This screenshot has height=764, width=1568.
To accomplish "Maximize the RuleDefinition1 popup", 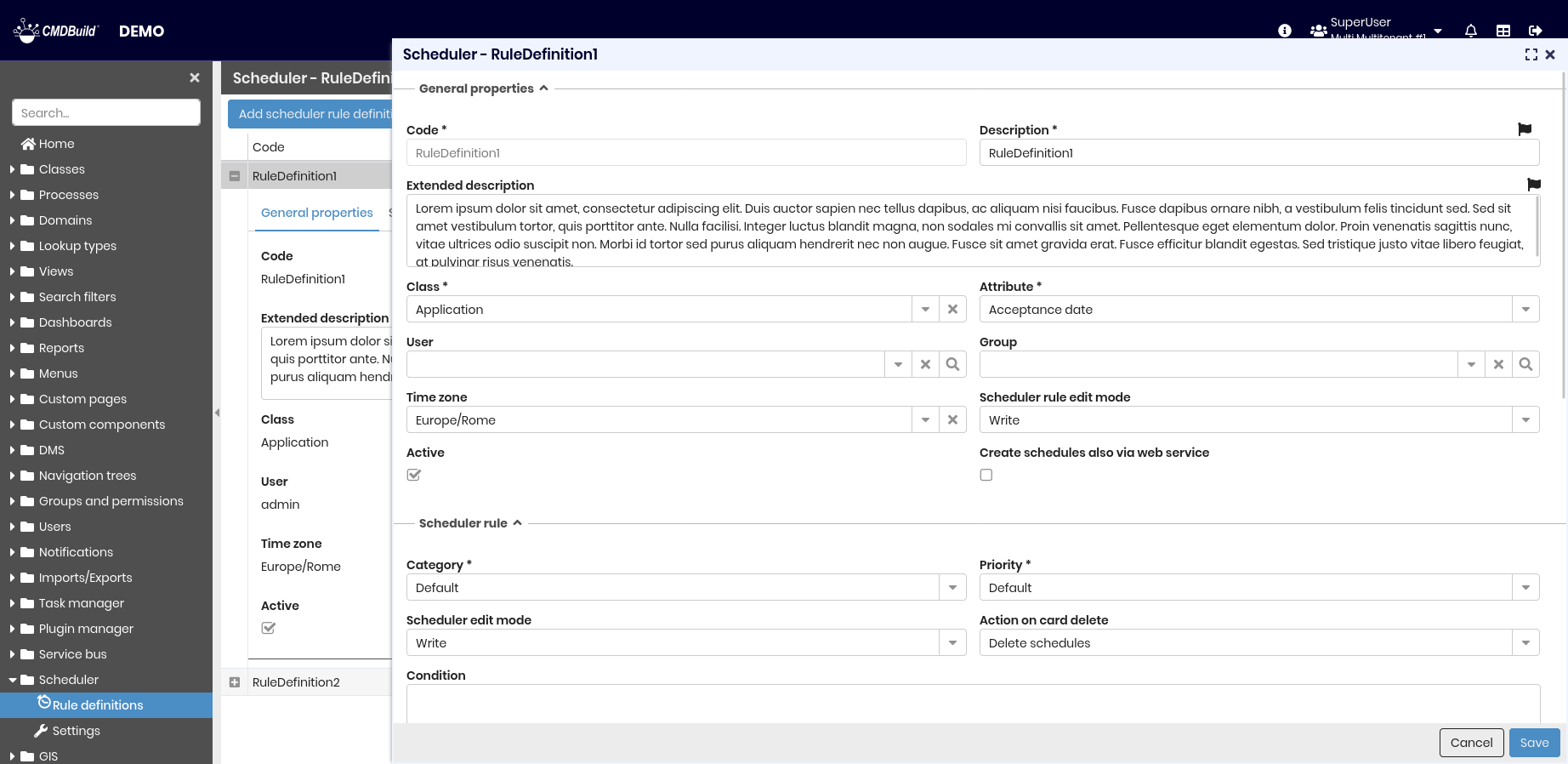I will pos(1531,54).
